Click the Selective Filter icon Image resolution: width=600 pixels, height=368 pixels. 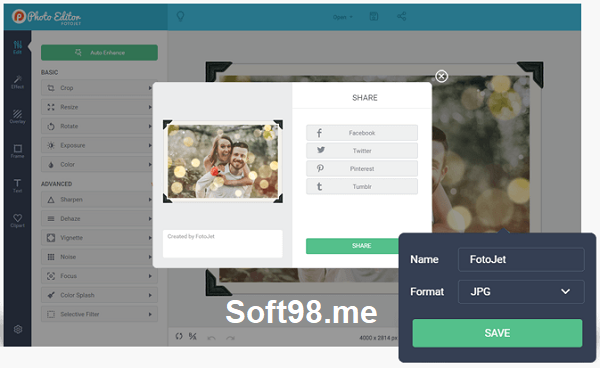pyautogui.click(x=51, y=314)
